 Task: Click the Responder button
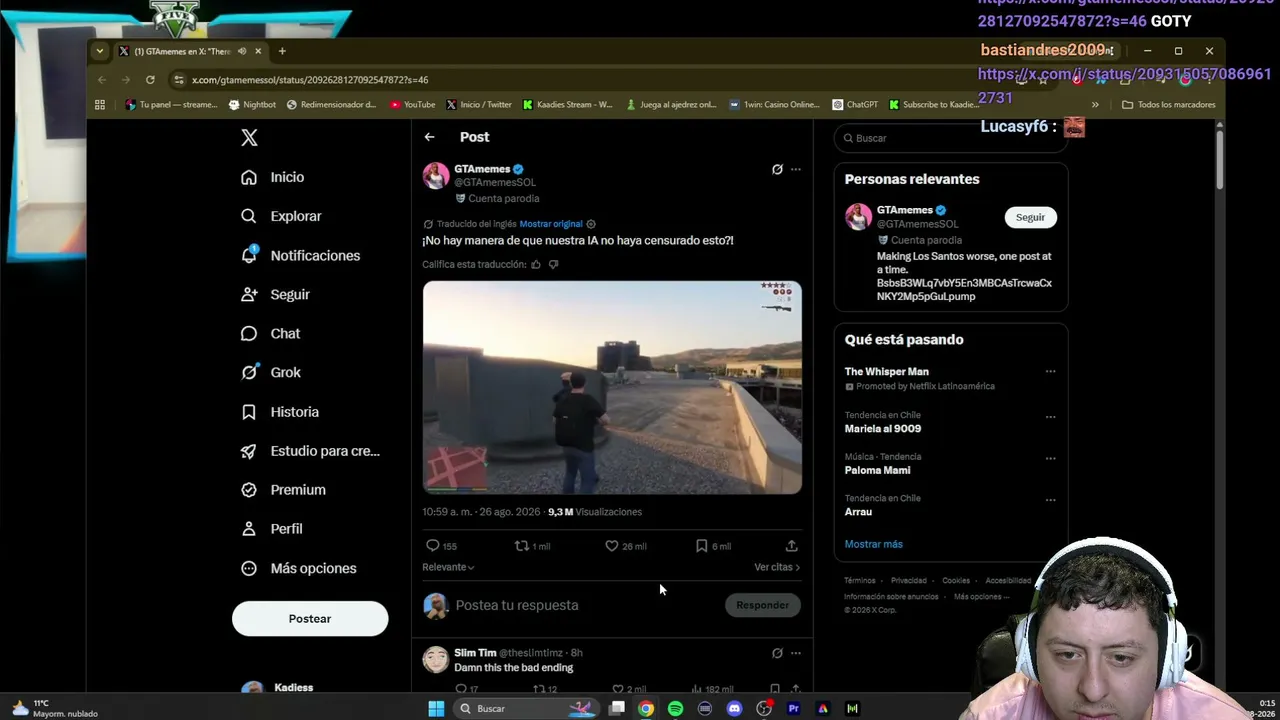tap(762, 605)
